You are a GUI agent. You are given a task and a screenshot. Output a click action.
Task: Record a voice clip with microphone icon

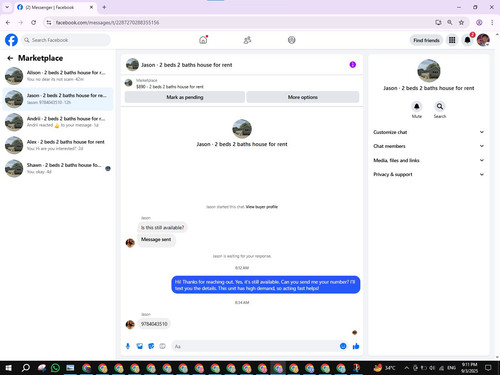[128, 346]
